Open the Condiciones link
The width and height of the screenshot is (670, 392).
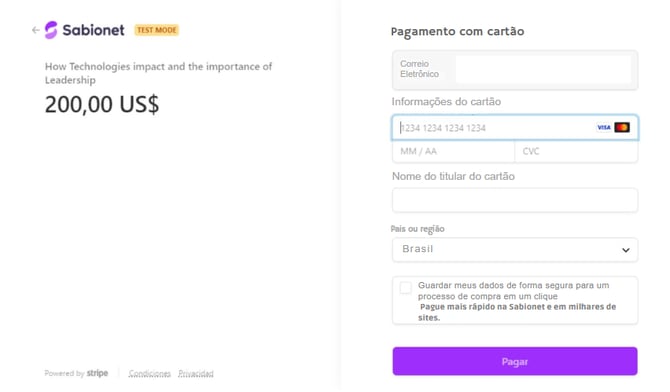(150, 374)
